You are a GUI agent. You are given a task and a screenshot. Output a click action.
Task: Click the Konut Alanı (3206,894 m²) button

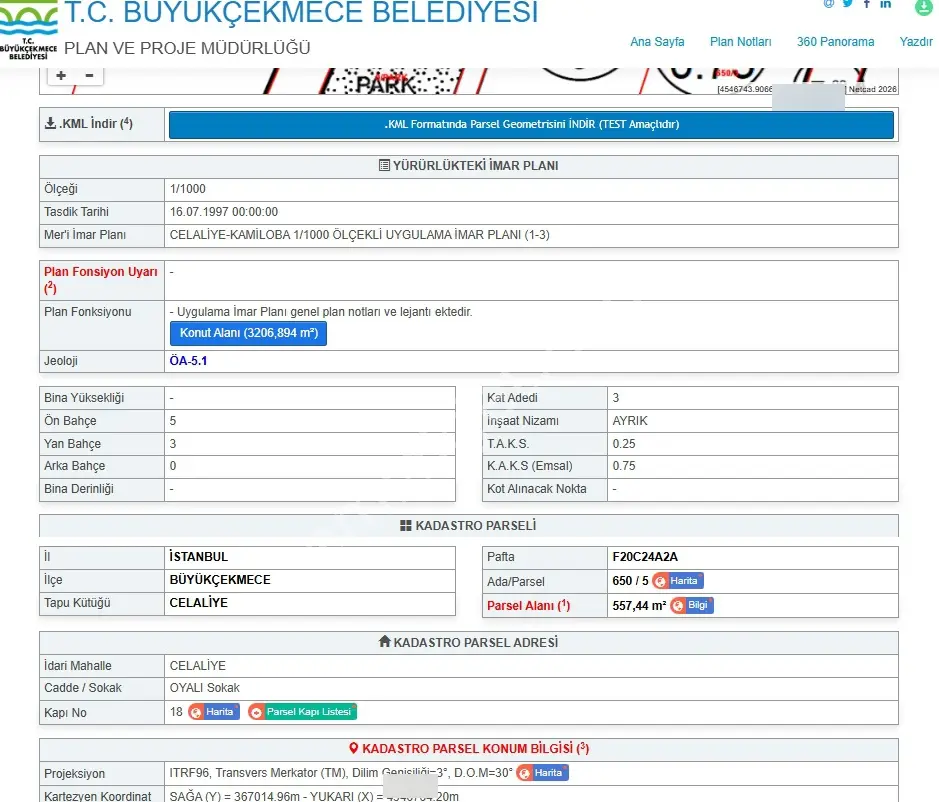coord(249,333)
